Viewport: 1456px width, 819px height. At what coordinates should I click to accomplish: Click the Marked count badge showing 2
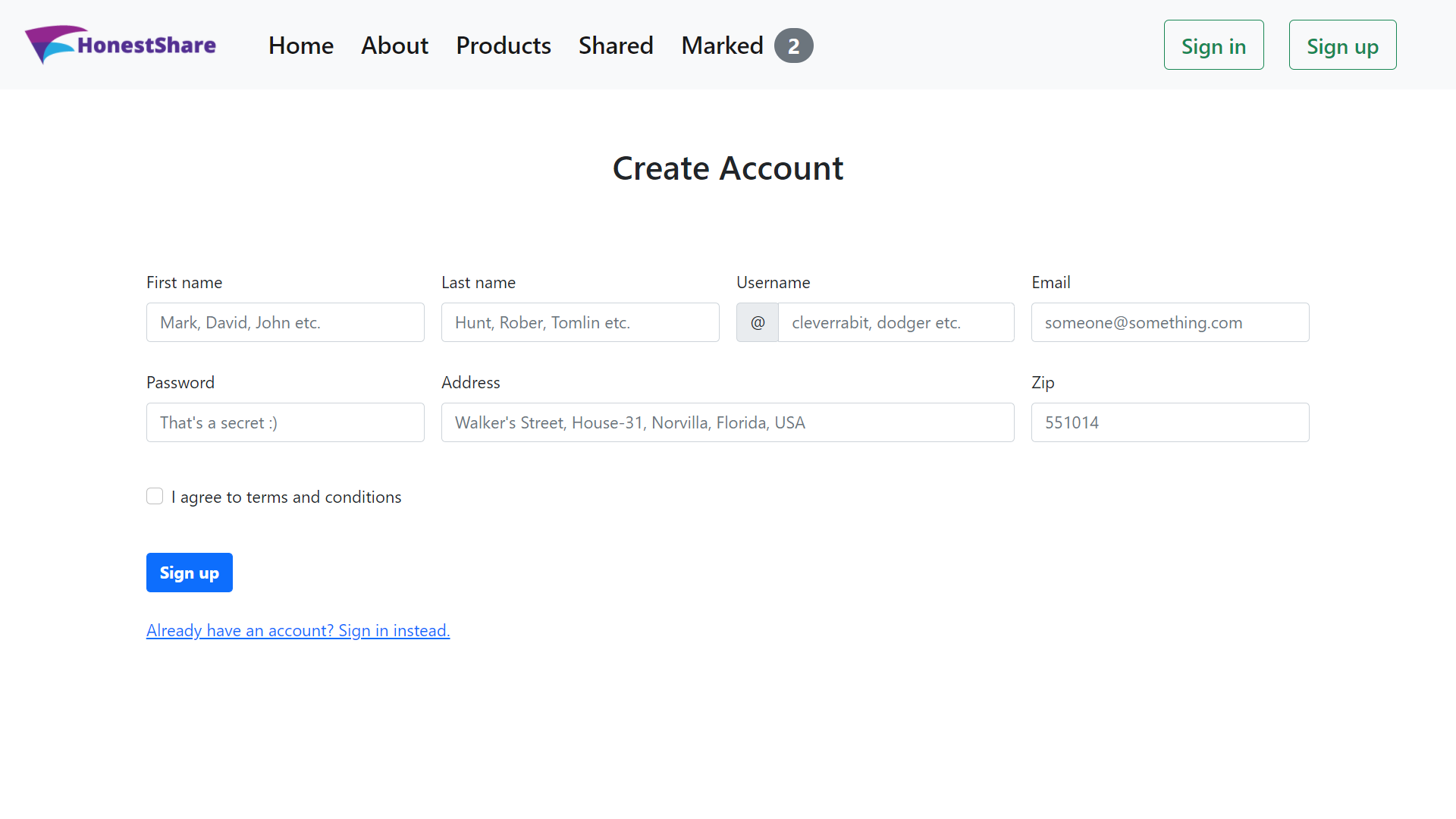coord(793,45)
